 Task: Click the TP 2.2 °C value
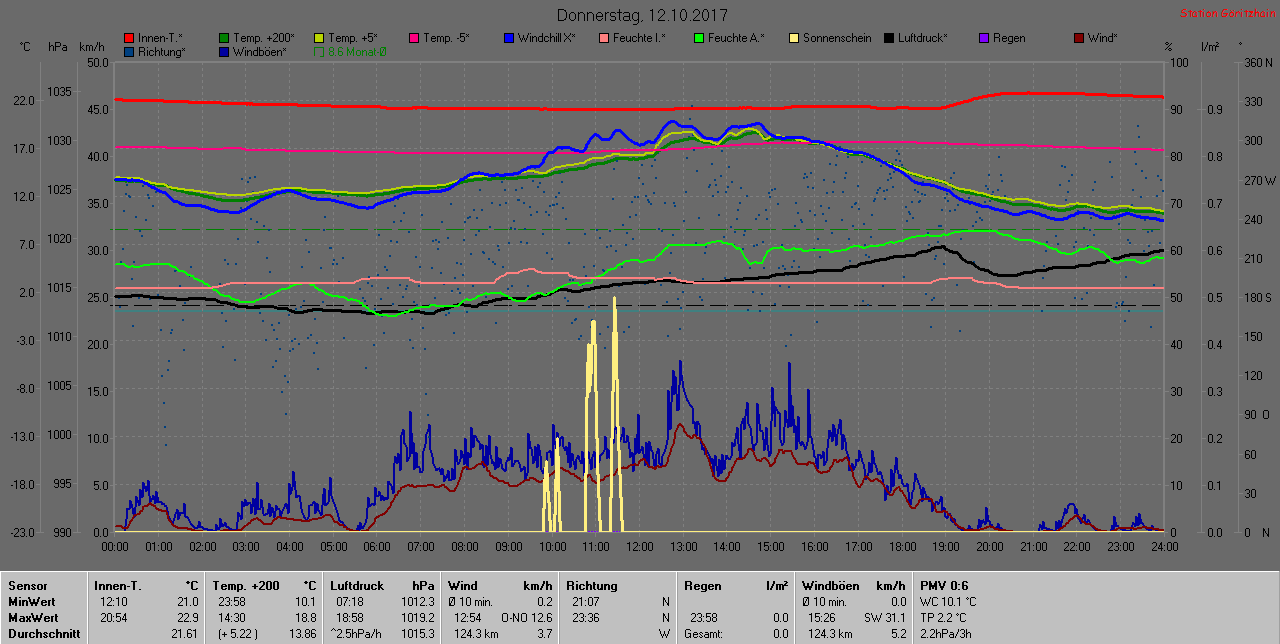945,618
